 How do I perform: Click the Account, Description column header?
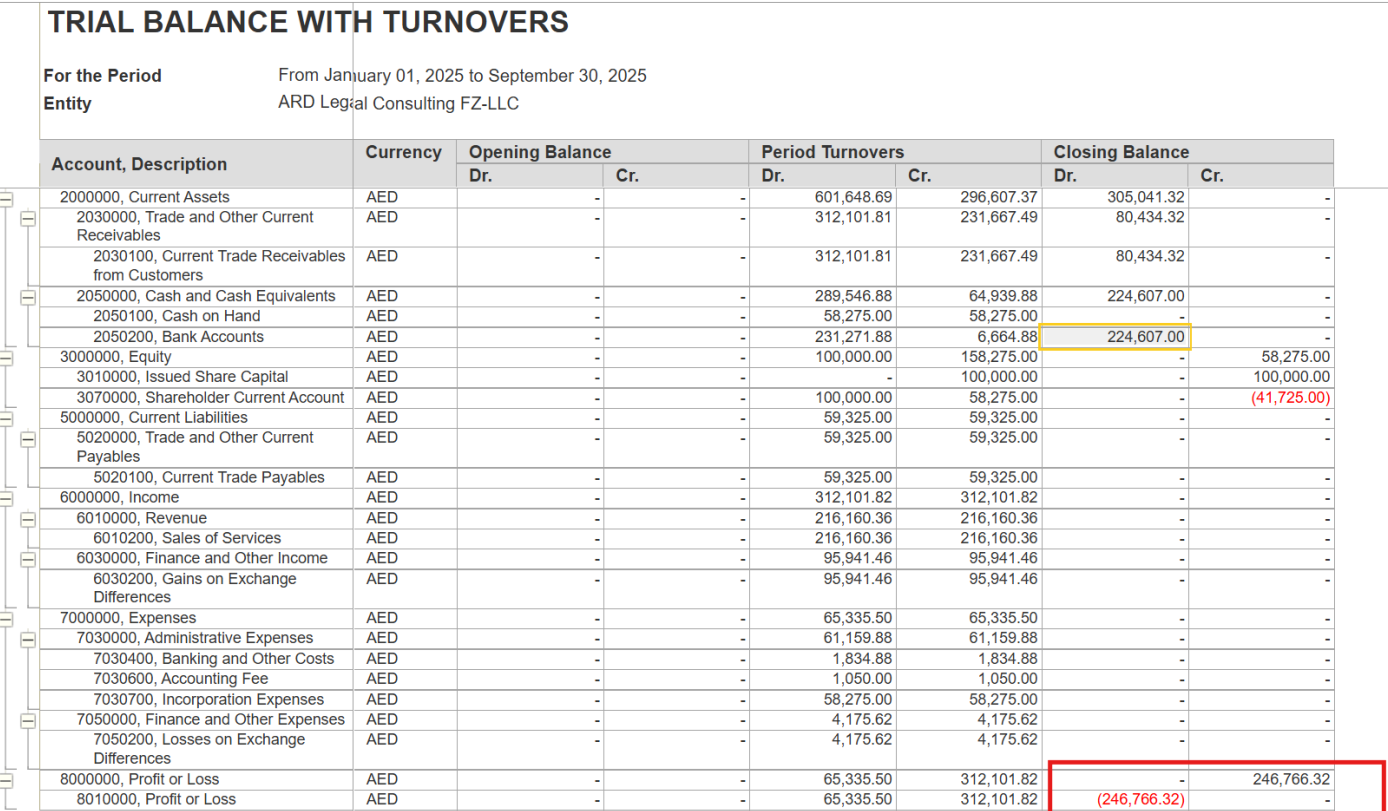[139, 164]
